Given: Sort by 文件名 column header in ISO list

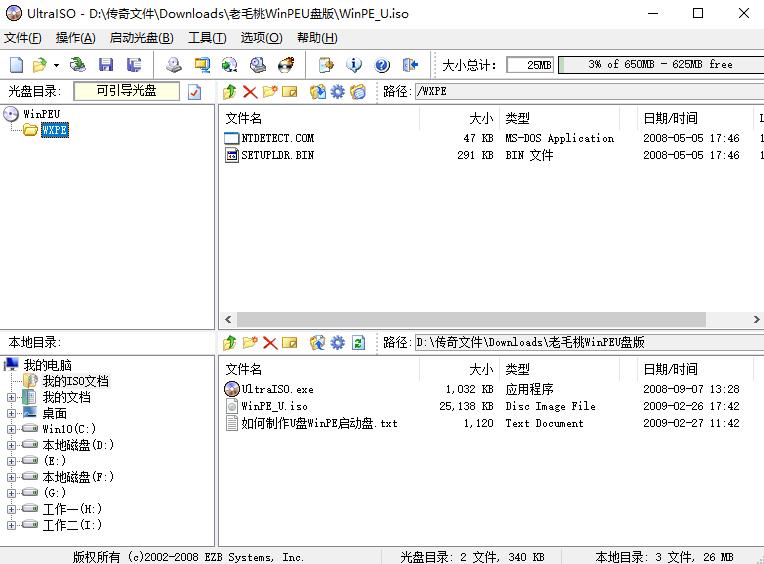Looking at the screenshot, I should (318, 118).
